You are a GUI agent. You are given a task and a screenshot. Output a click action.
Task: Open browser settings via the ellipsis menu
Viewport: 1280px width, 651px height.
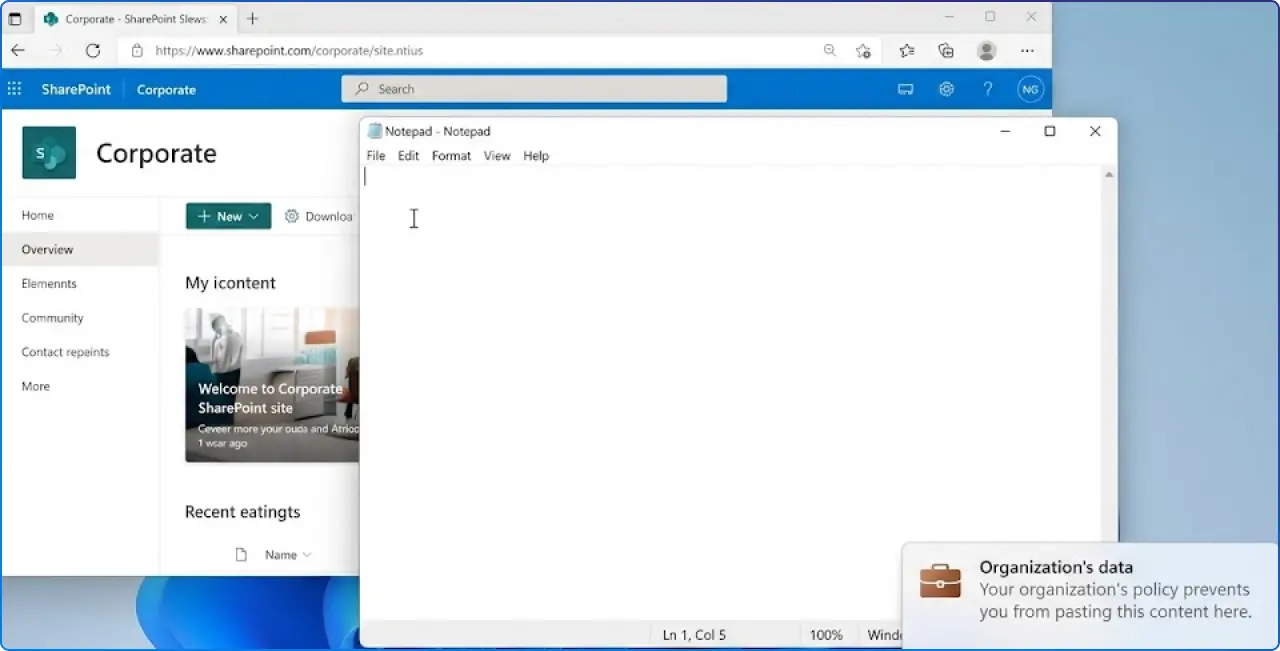click(1027, 50)
